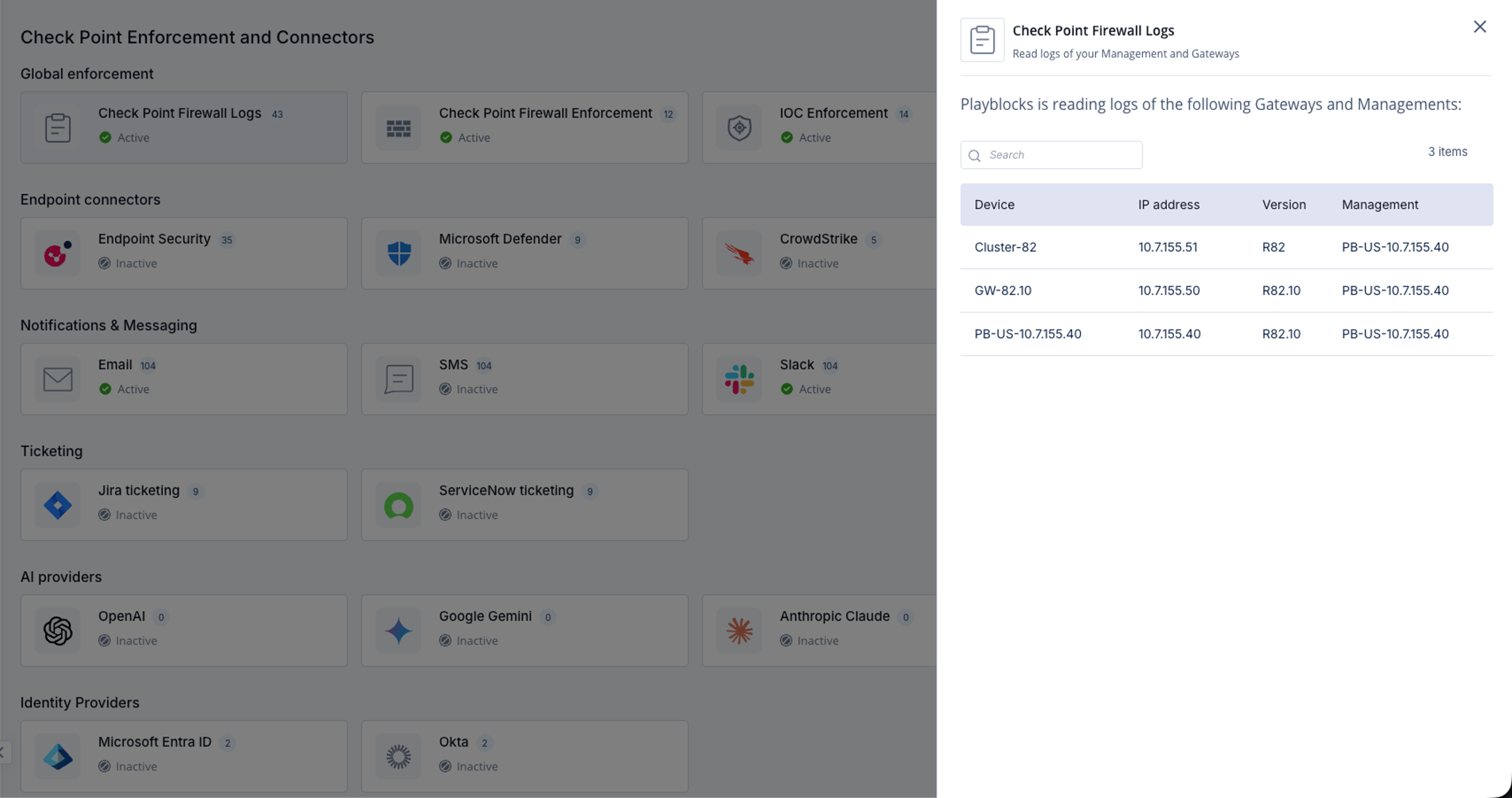Sort by the Version column header
This screenshot has height=798, width=1512.
tap(1284, 205)
